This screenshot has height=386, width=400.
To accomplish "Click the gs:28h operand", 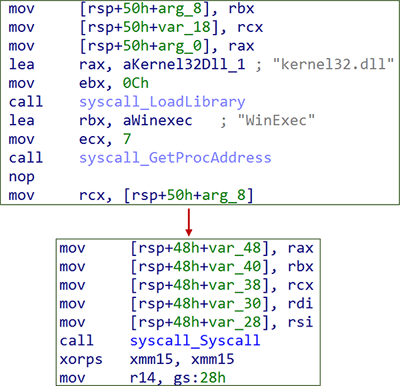I will (199, 378).
